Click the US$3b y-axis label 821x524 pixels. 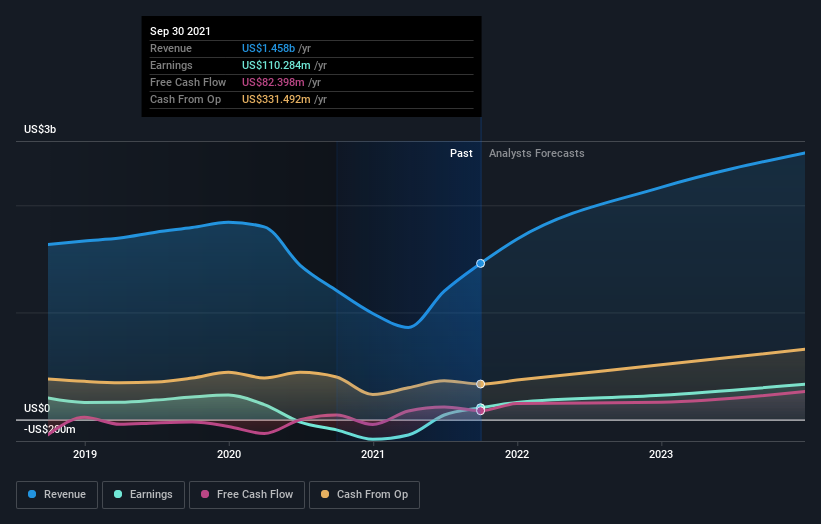pos(40,129)
